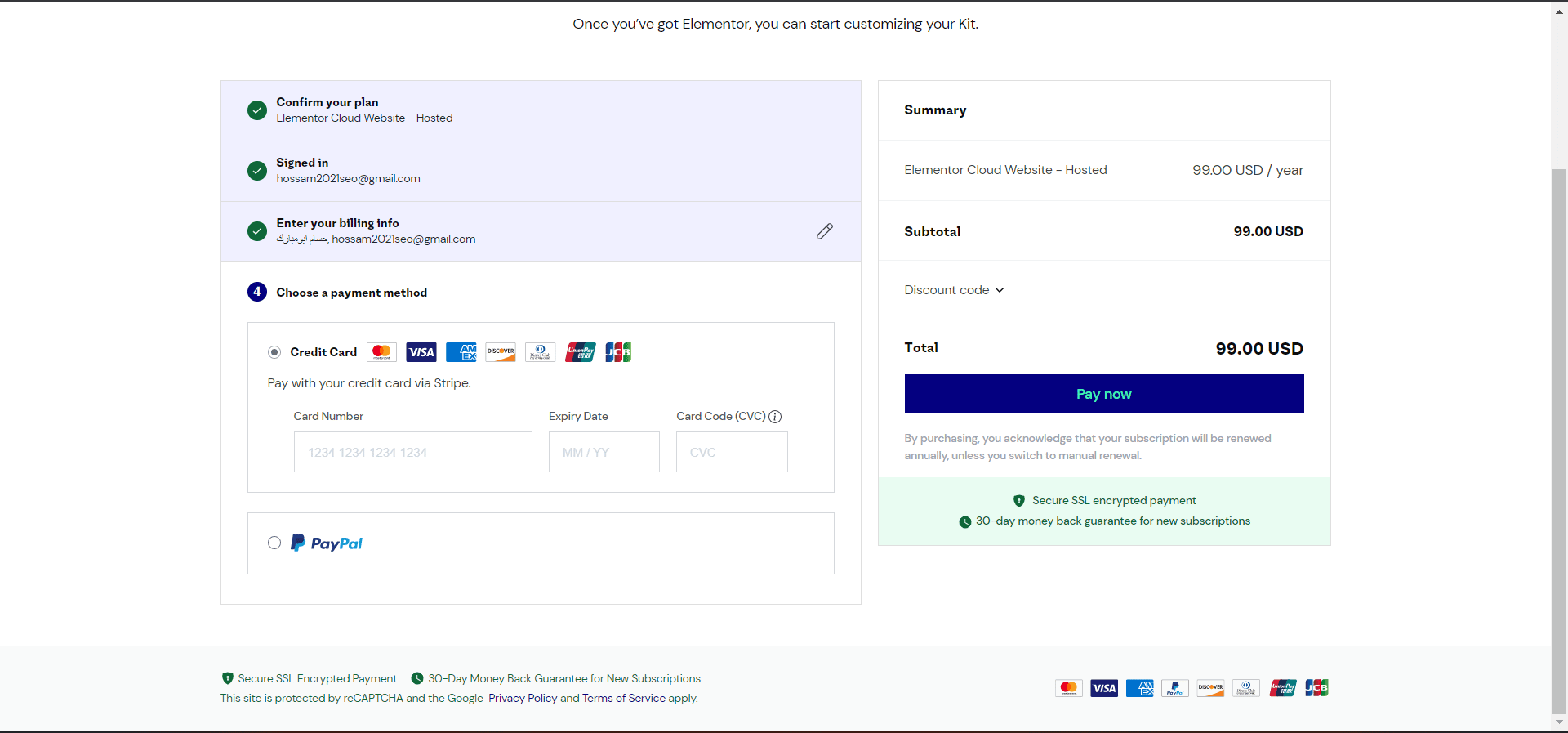
Task: Click the Secure SSL encrypted payment text in Summary
Action: (1114, 501)
